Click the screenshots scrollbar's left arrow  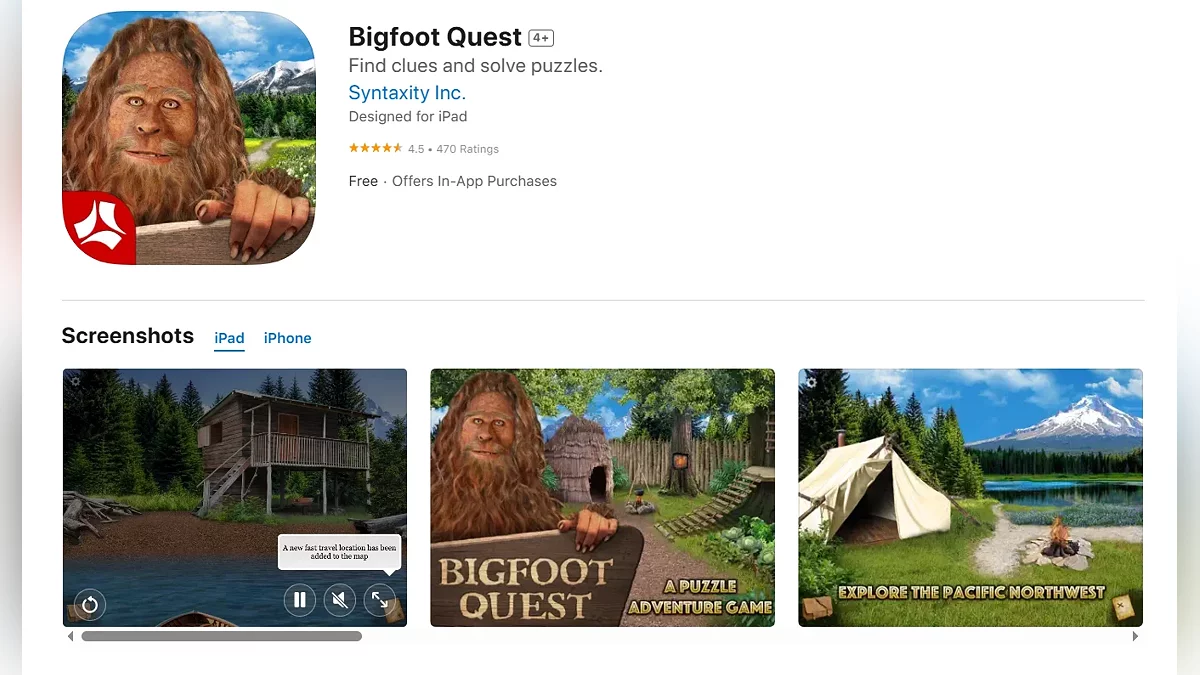(70, 636)
